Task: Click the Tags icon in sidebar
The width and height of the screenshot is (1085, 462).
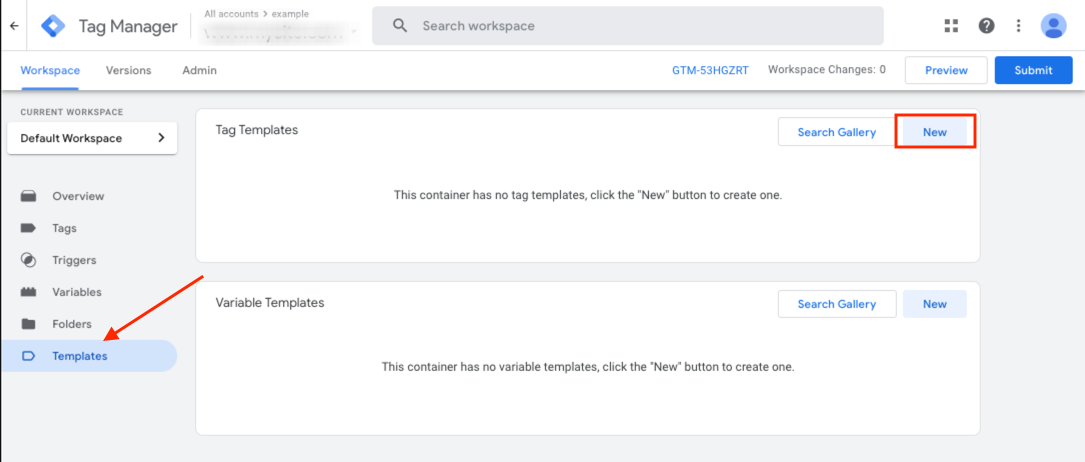Action: [29, 228]
